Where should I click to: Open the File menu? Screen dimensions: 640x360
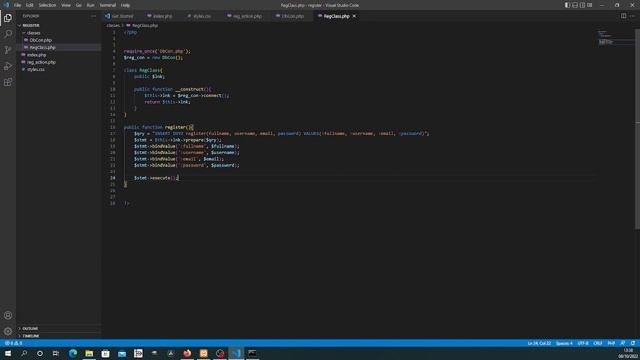pos(18,5)
